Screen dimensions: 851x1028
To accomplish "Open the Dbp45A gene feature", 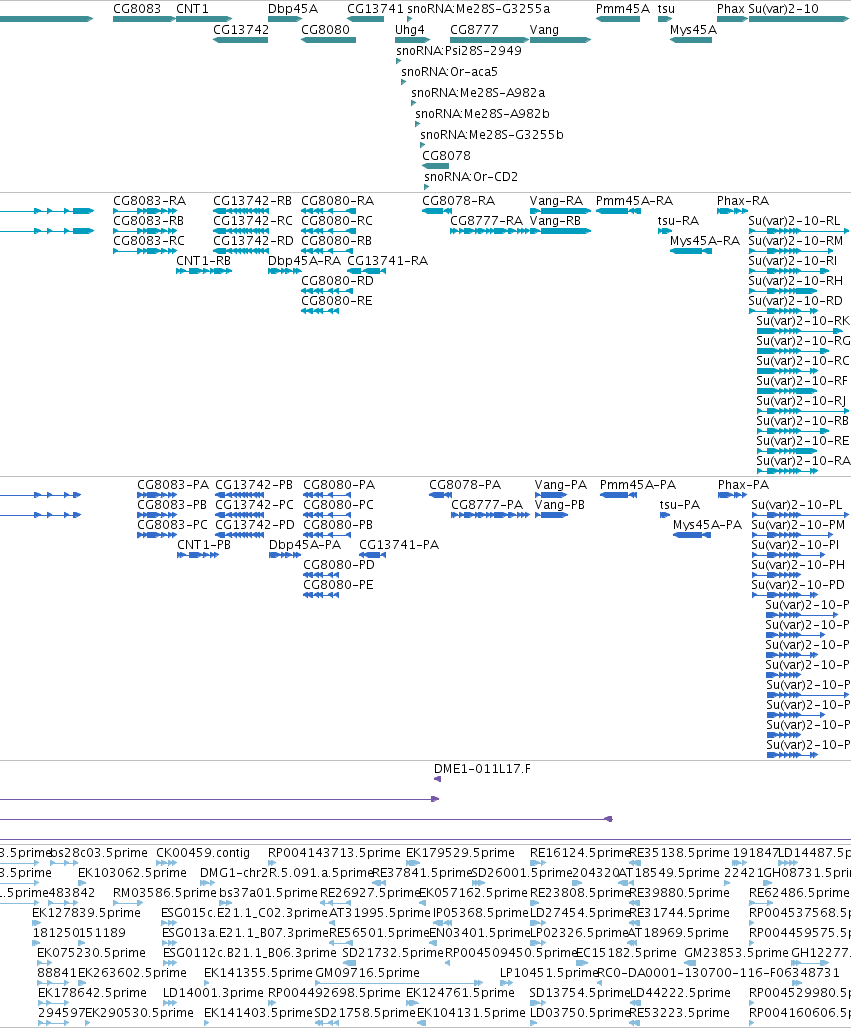I will (x=285, y=19).
